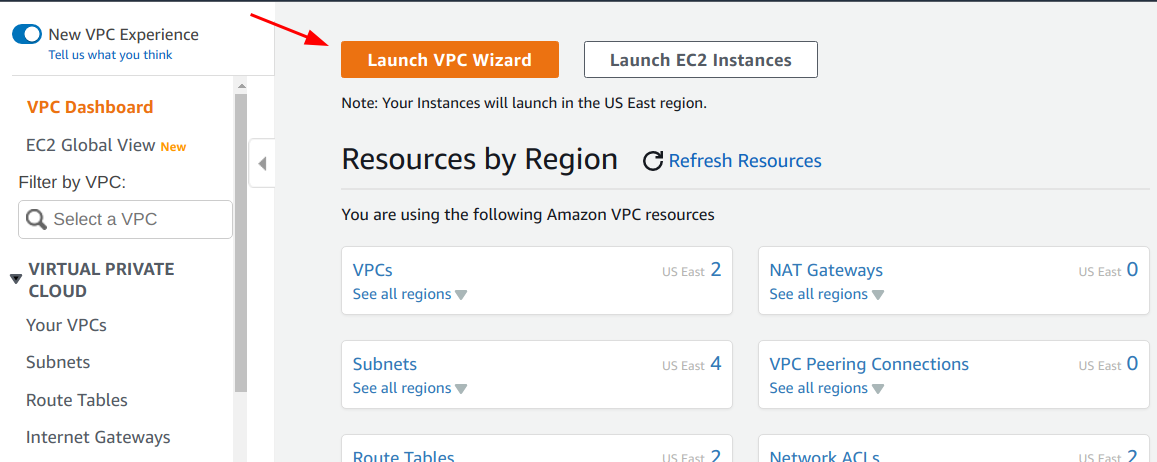Screen dimensions: 1157x462
Task: Open the Subnets resource card link
Action: click(x=384, y=364)
